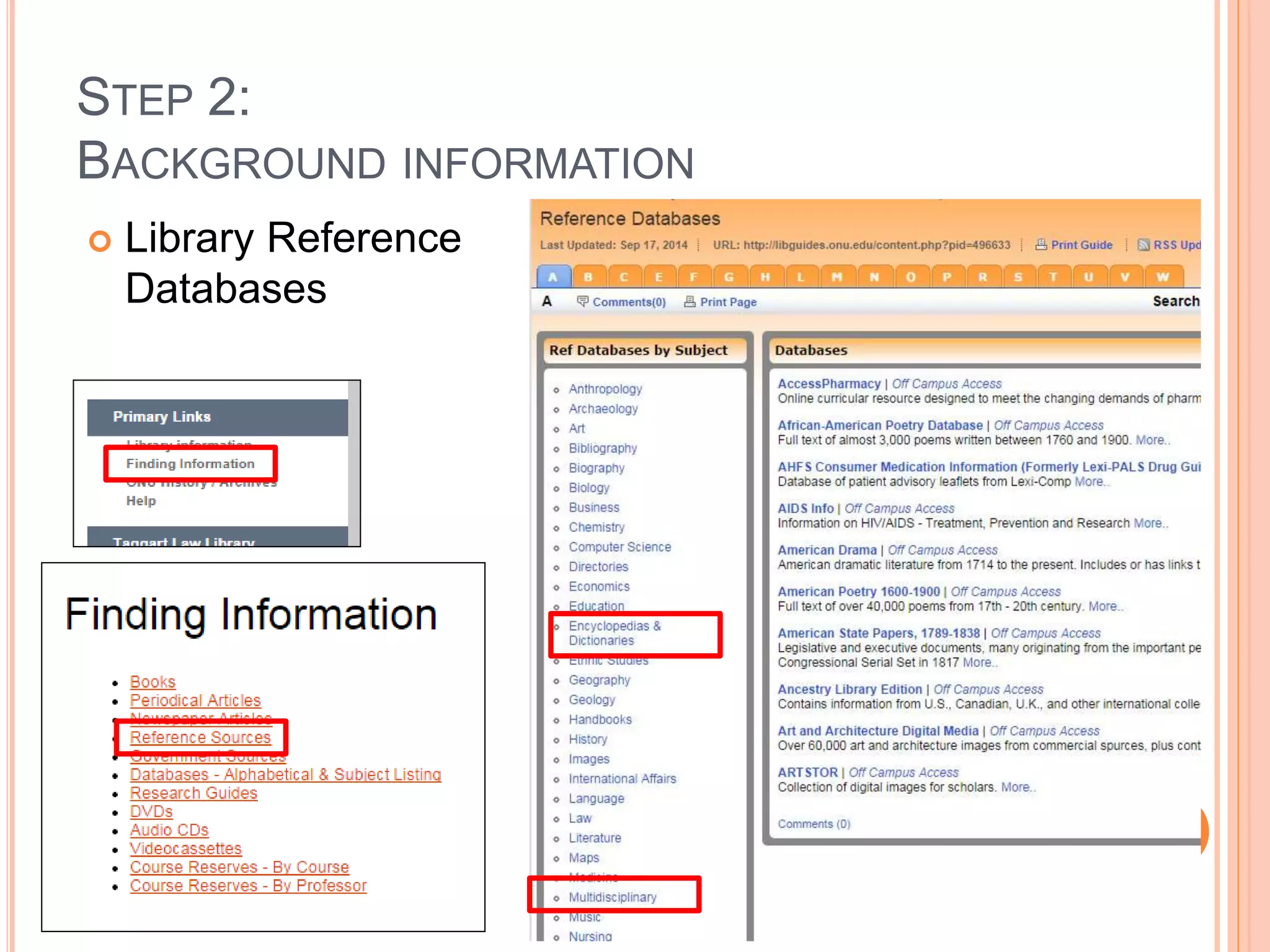Open the ARTSTOR database link
The width and height of the screenshot is (1270, 952).
coord(807,772)
